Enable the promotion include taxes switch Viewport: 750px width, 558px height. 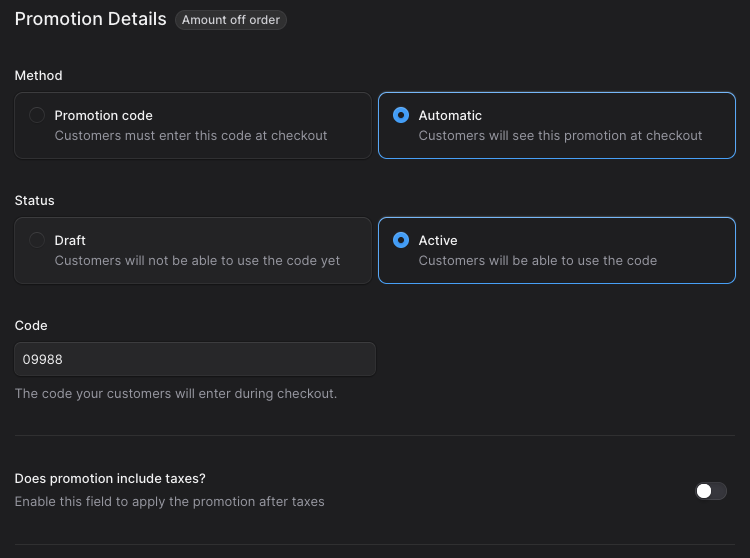tap(711, 491)
